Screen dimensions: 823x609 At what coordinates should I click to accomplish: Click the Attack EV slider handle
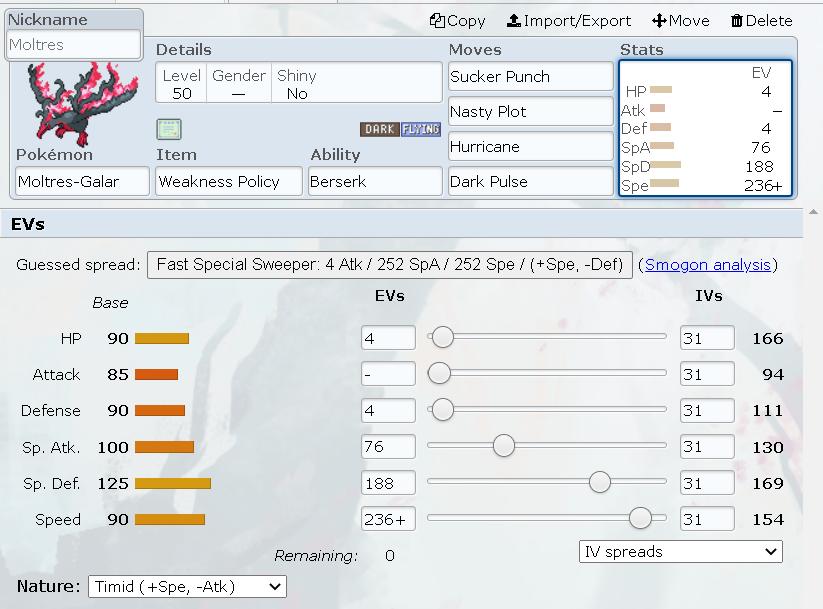[439, 373]
